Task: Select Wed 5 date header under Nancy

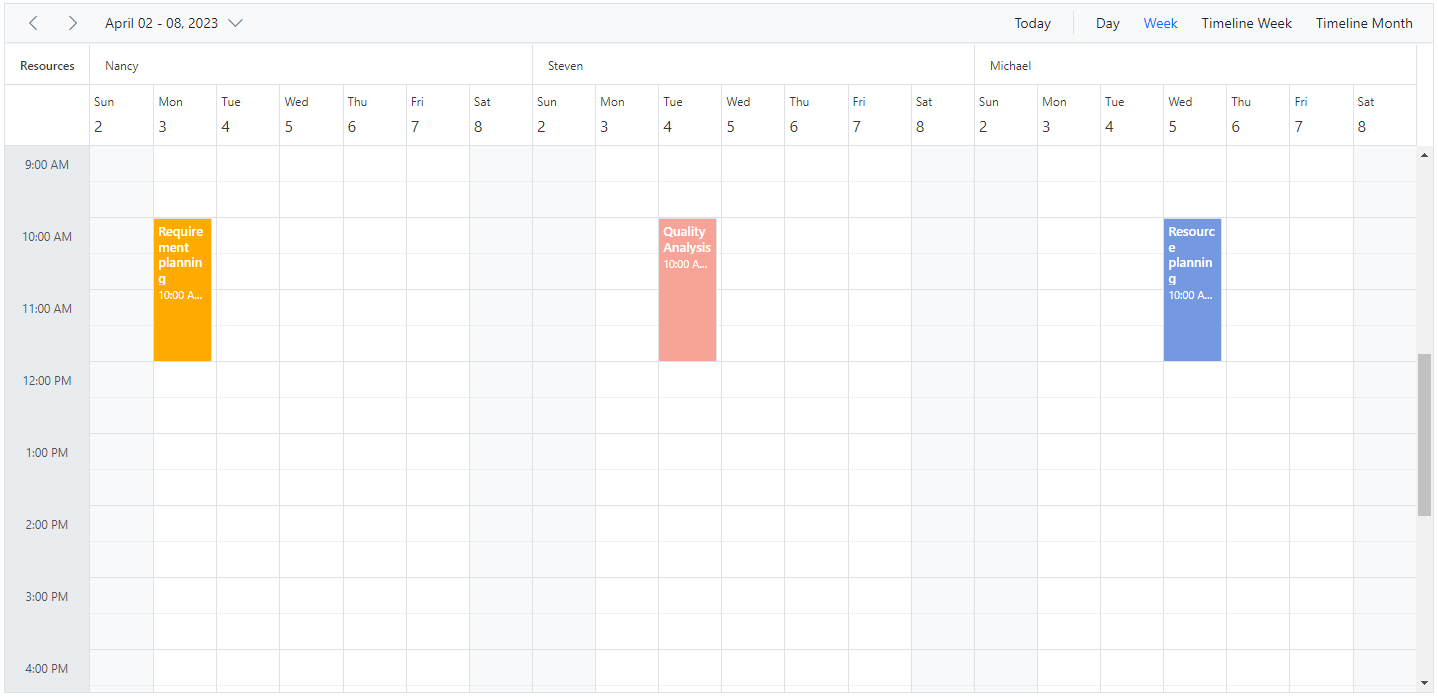Action: (x=311, y=115)
